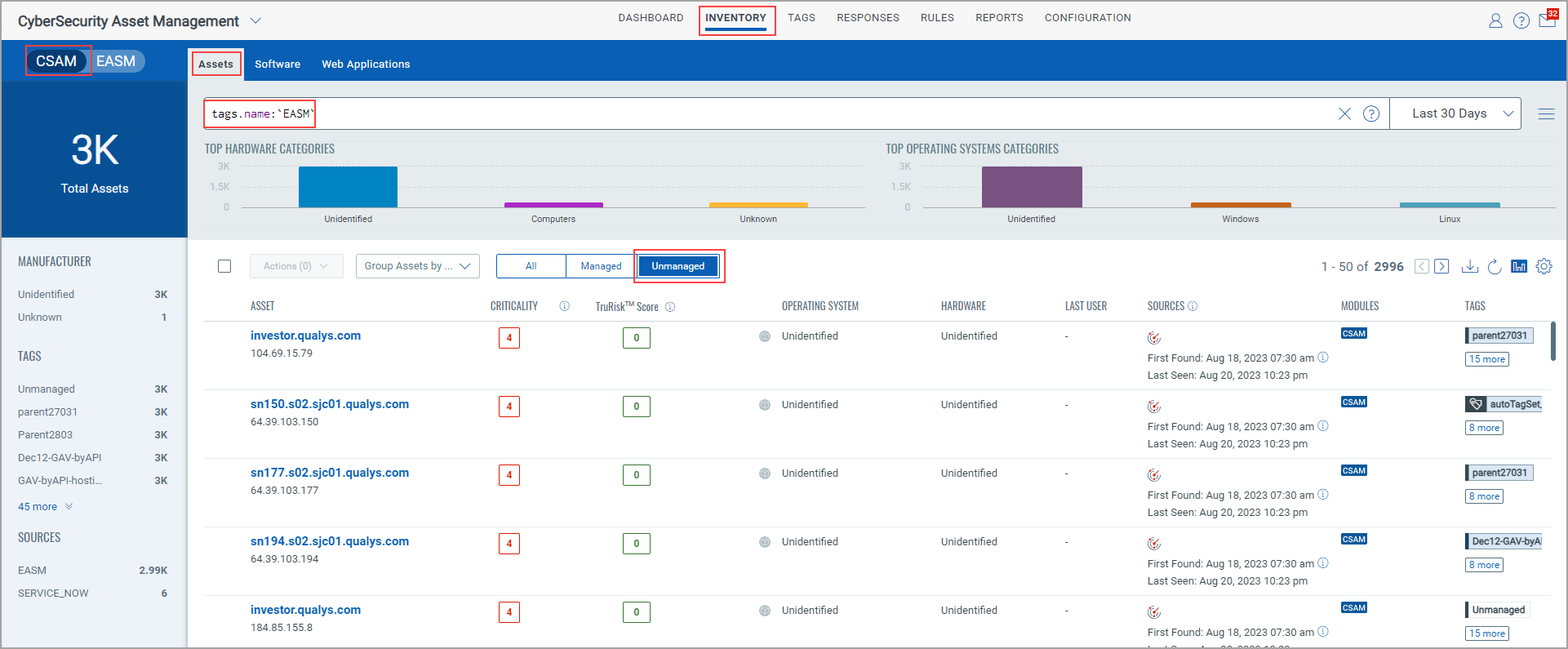The width and height of the screenshot is (1568, 649).
Task: Switch to the EASM toggle
Action: click(x=116, y=61)
